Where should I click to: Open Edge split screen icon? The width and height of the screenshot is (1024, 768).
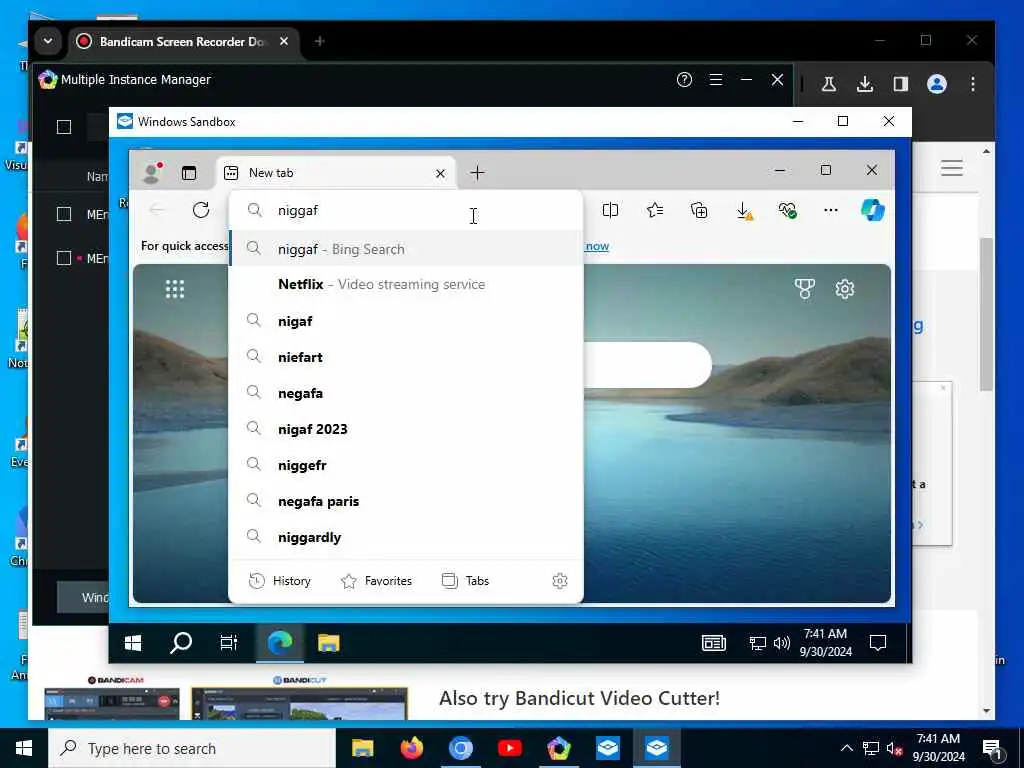[x=610, y=210]
